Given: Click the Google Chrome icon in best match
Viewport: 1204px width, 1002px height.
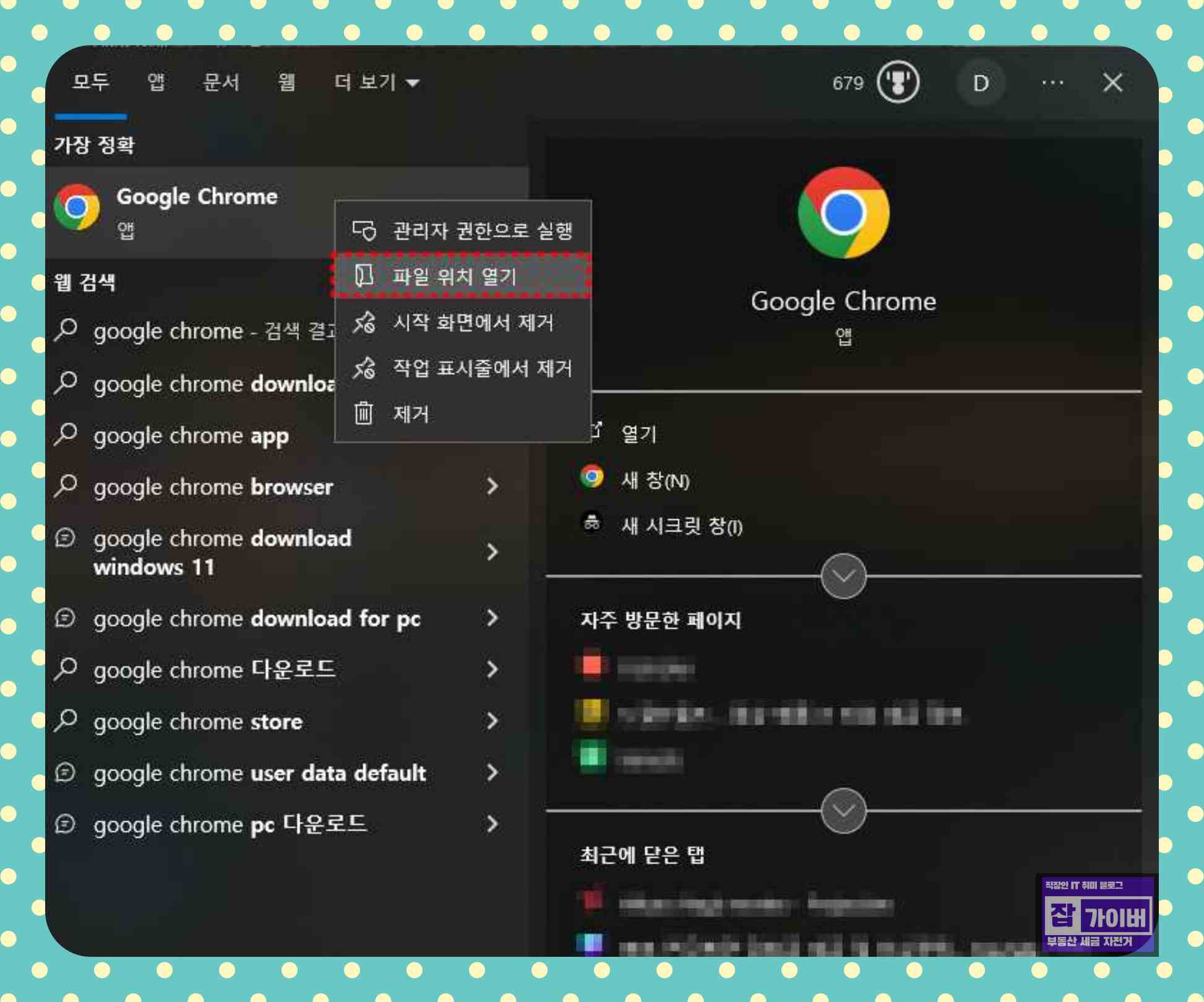Looking at the screenshot, I should point(77,208).
